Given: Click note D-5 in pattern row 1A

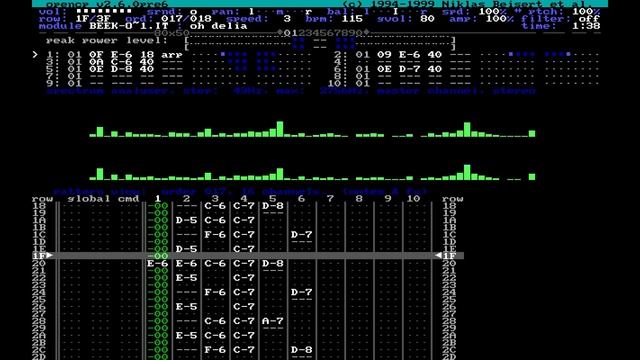Looking at the screenshot, I should (x=187, y=220).
